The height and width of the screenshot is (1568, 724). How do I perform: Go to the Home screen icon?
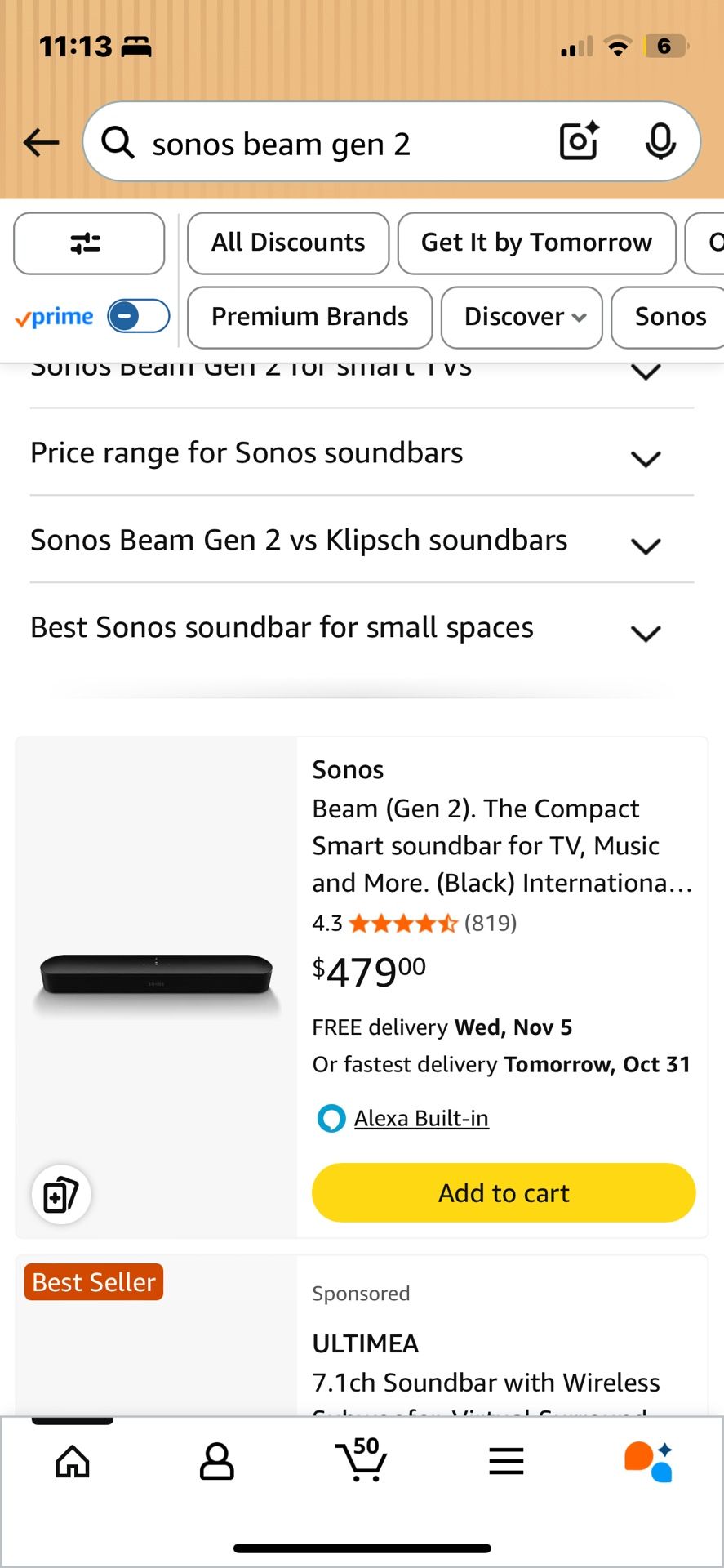point(72,1462)
